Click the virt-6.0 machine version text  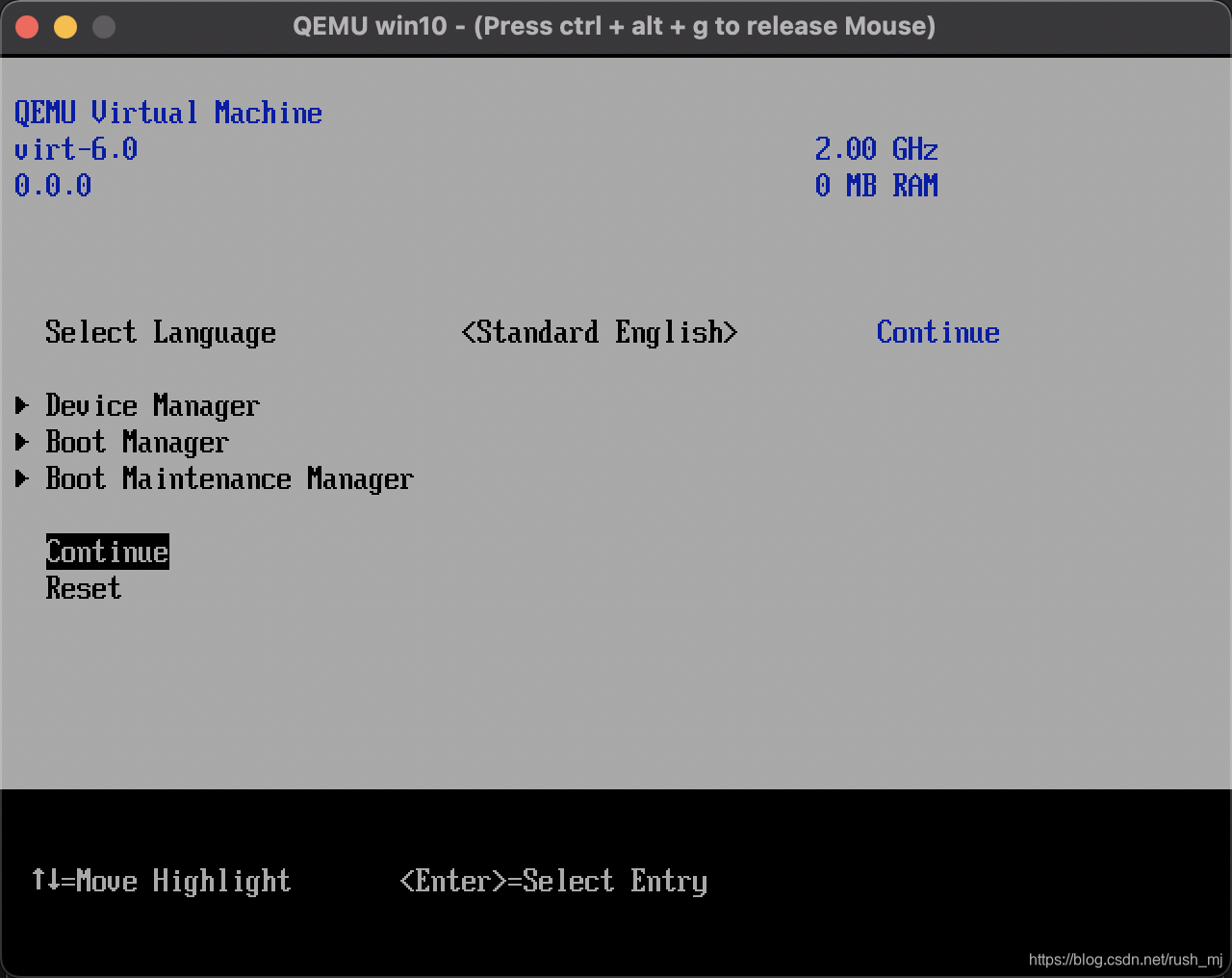click(x=76, y=149)
